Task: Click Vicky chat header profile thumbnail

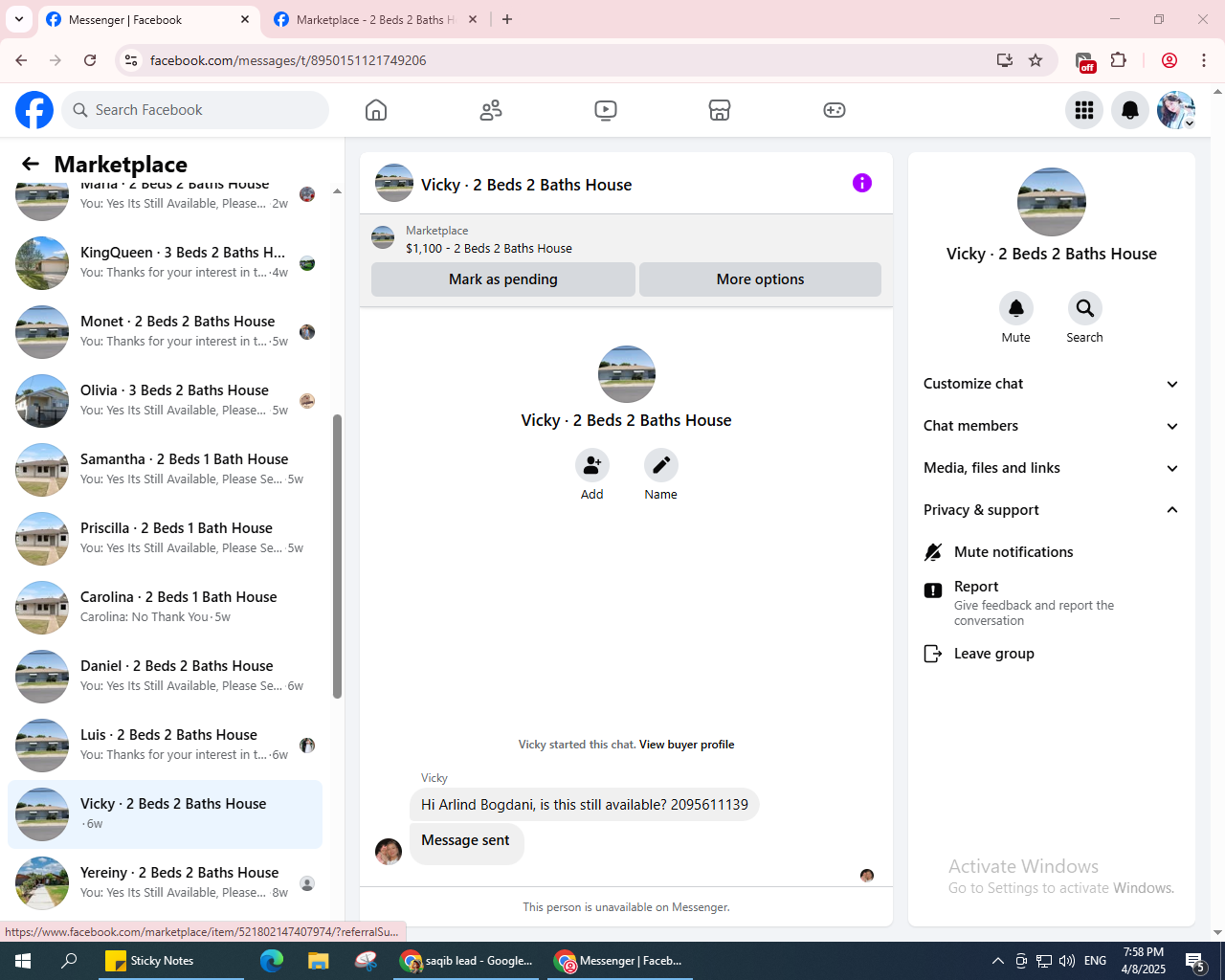Action: (394, 183)
